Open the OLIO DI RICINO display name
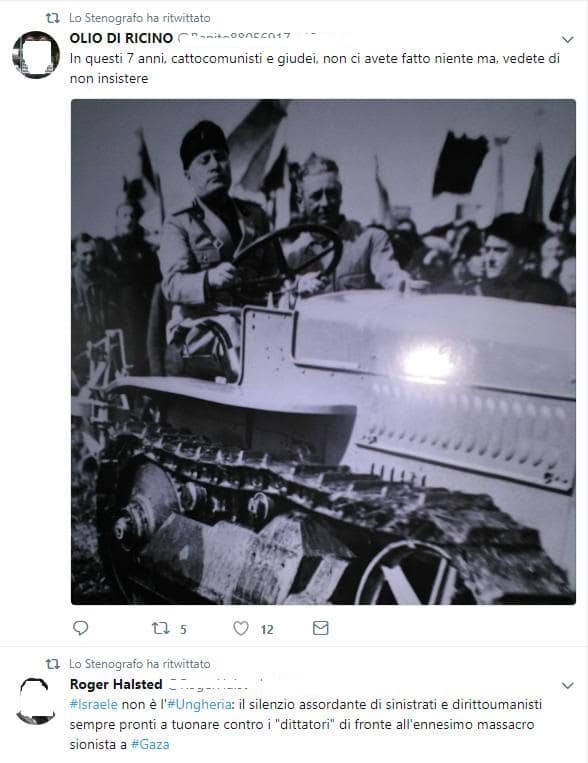The width and height of the screenshot is (588, 763). click(121, 38)
